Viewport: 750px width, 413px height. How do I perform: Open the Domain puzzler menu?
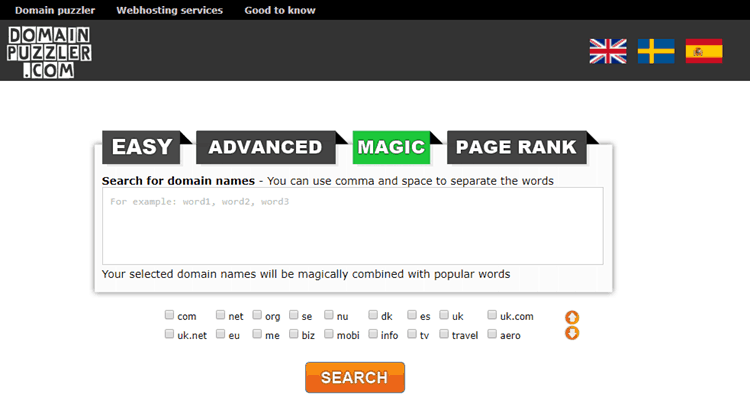coord(55,10)
